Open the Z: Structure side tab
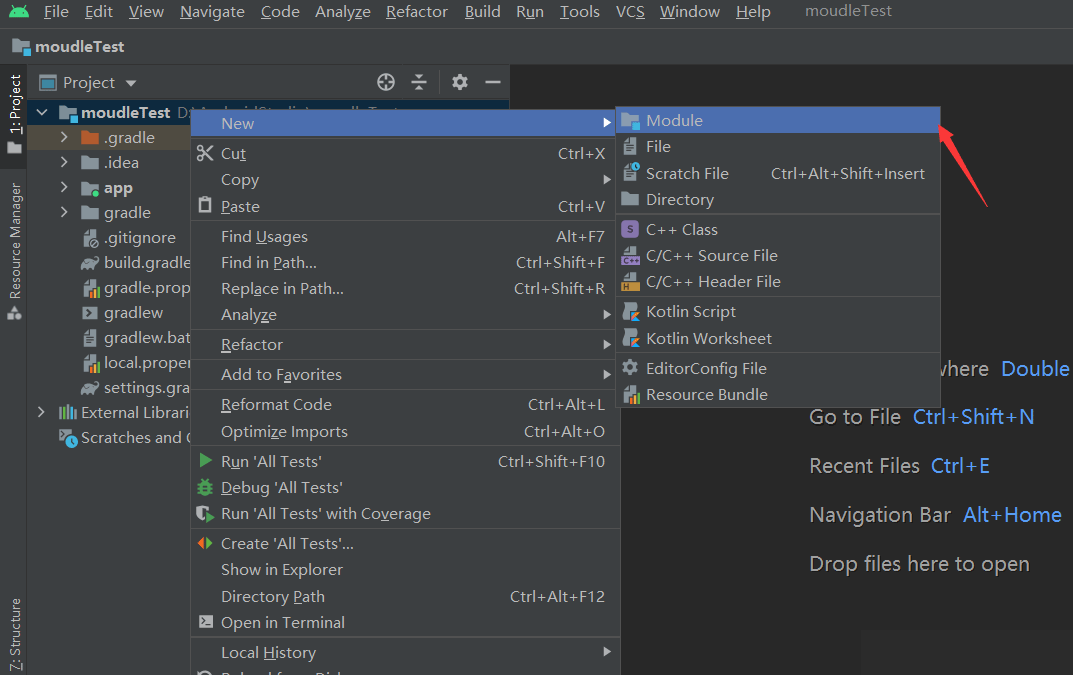Screen dimensions: 1073x675 click(x=14, y=635)
